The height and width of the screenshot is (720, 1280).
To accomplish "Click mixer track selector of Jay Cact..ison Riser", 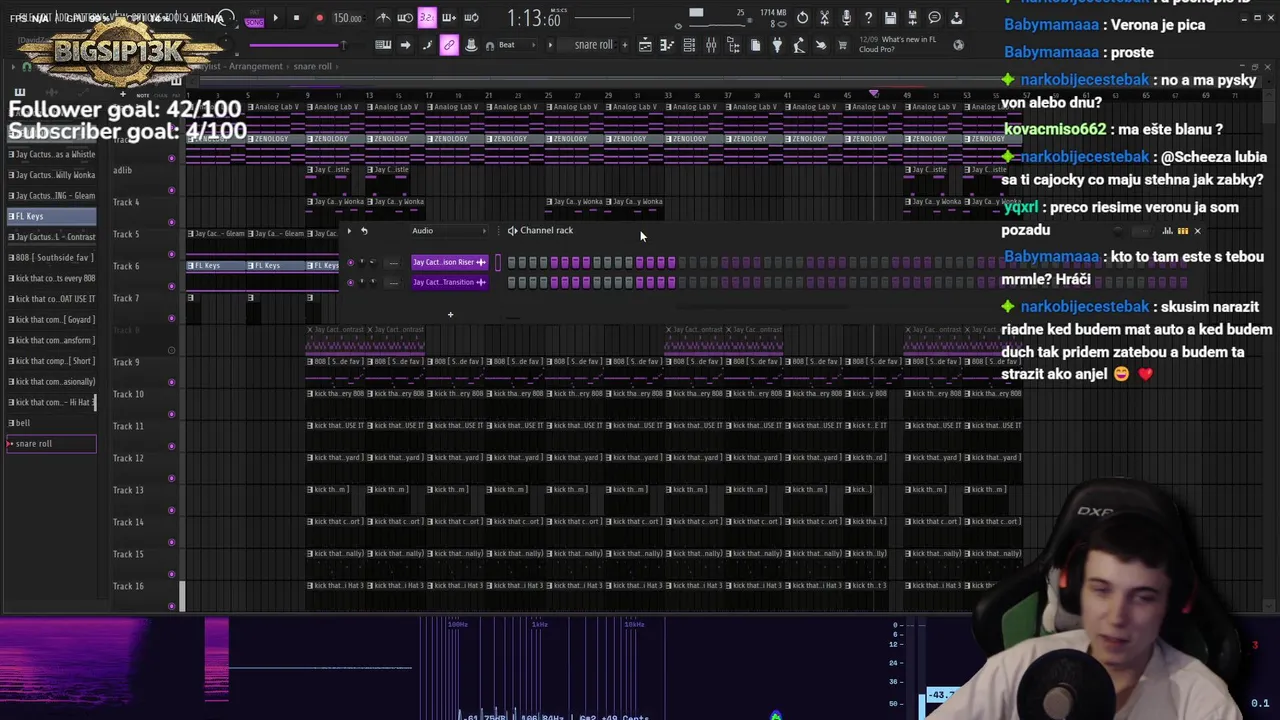I will pos(393,262).
